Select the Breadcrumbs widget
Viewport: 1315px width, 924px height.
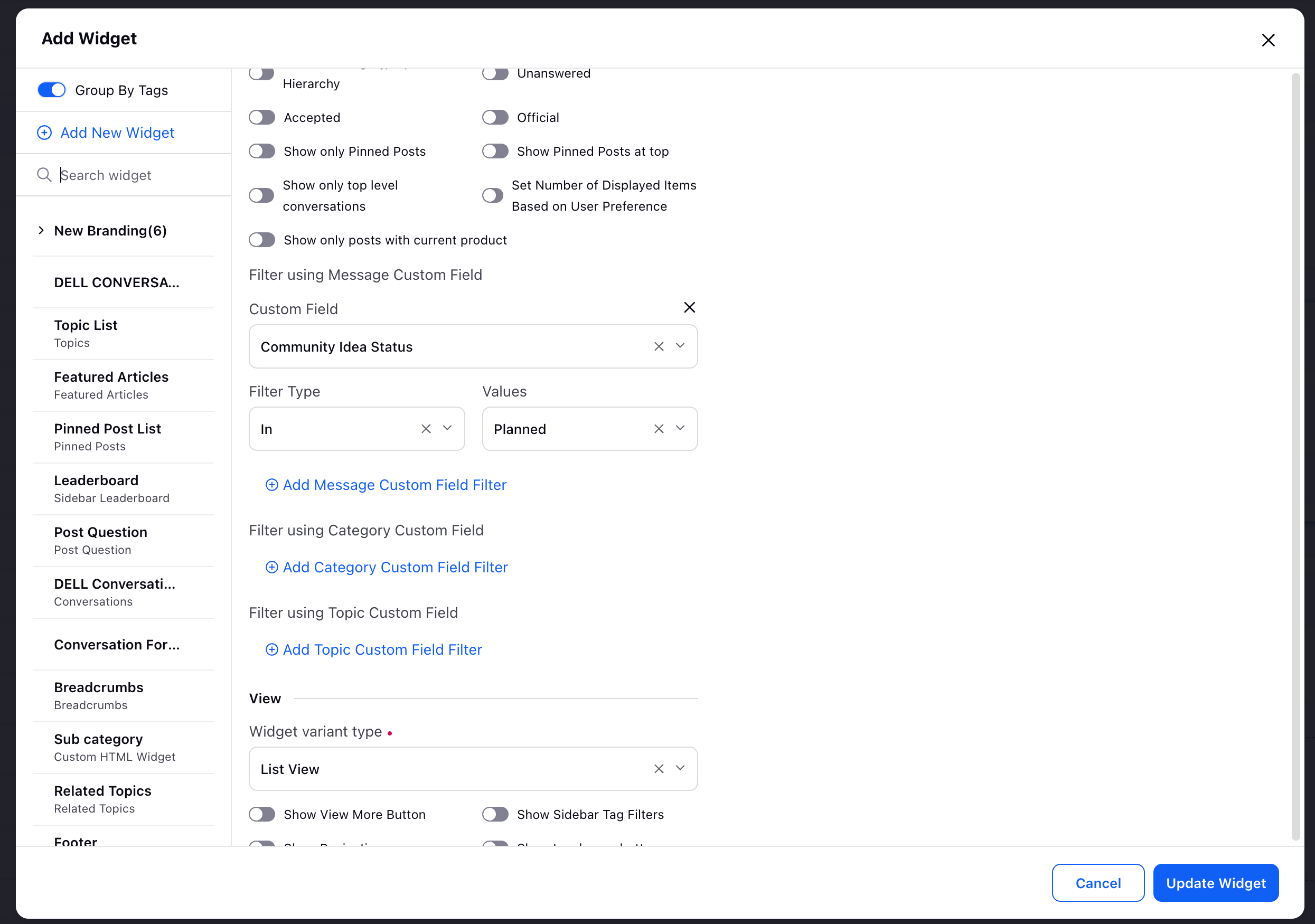(123, 696)
